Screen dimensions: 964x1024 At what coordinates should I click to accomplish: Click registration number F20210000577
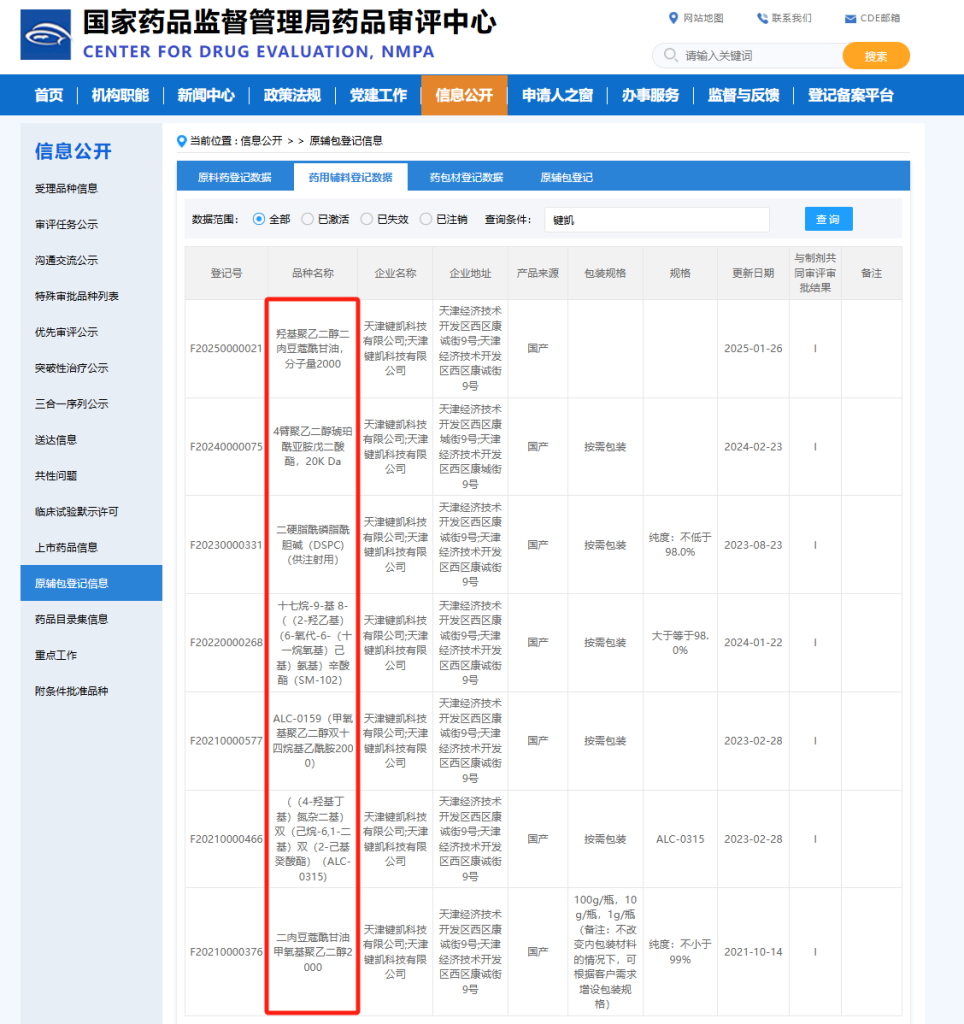(x=226, y=741)
